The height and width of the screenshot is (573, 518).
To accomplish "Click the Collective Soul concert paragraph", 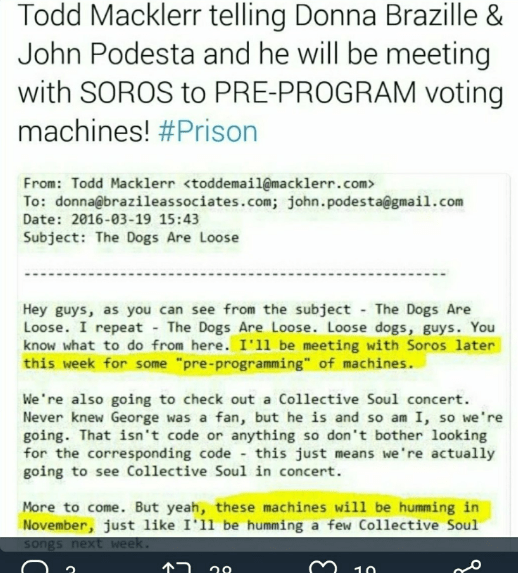I will click(262, 435).
